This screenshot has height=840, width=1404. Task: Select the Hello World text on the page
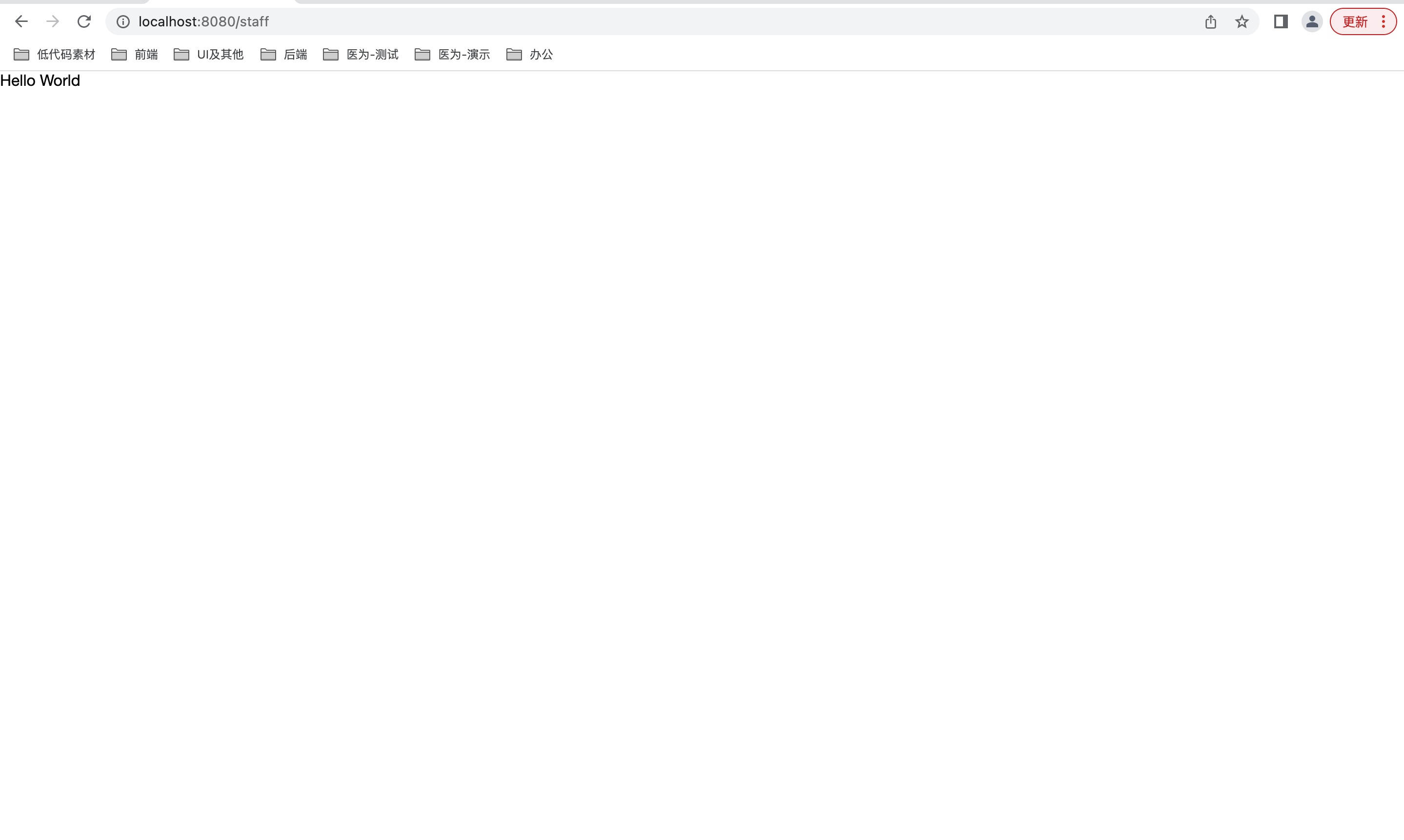click(40, 81)
